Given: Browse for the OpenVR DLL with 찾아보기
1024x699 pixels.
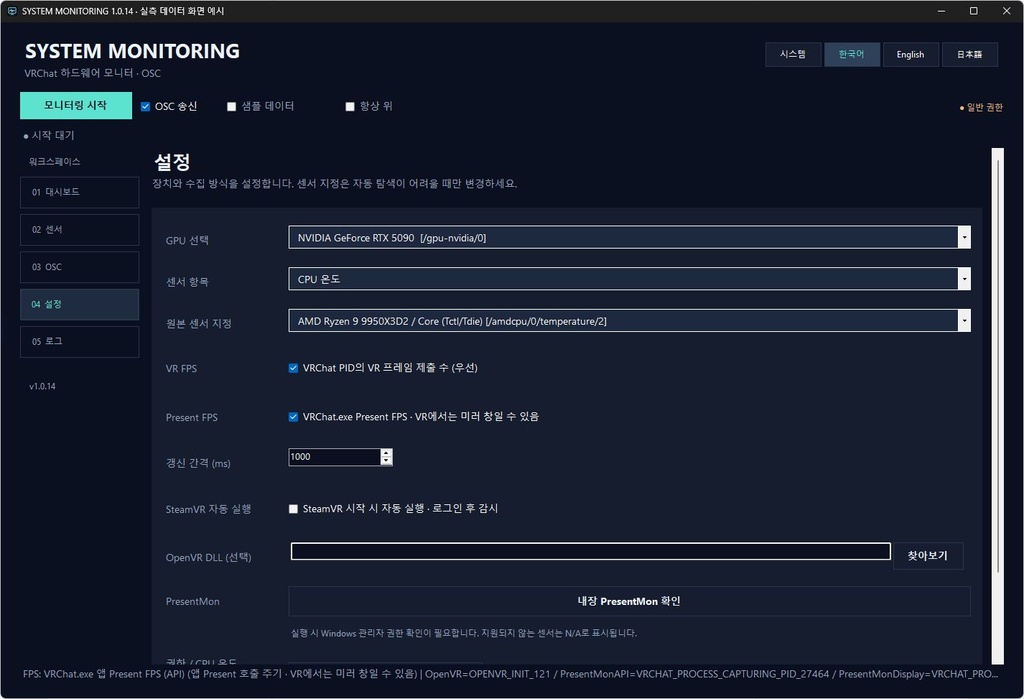Looking at the screenshot, I should 927,556.
